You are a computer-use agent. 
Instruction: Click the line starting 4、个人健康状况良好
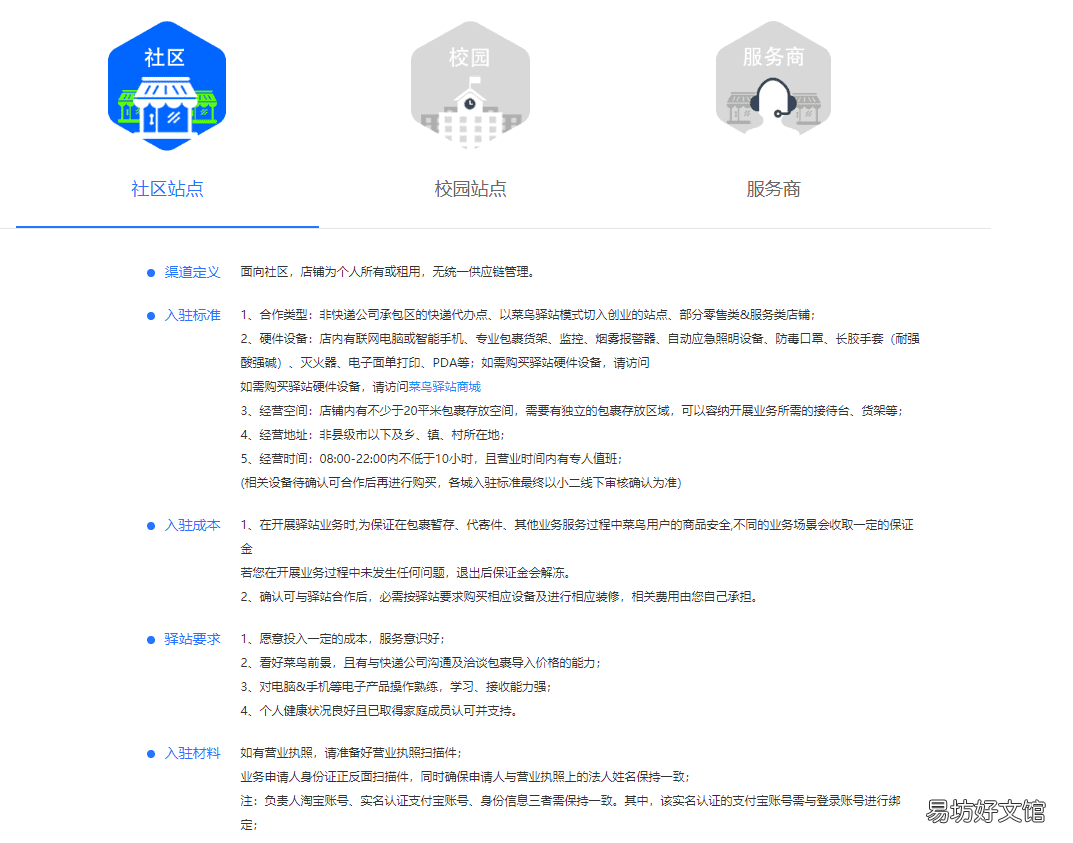[x=380, y=710]
